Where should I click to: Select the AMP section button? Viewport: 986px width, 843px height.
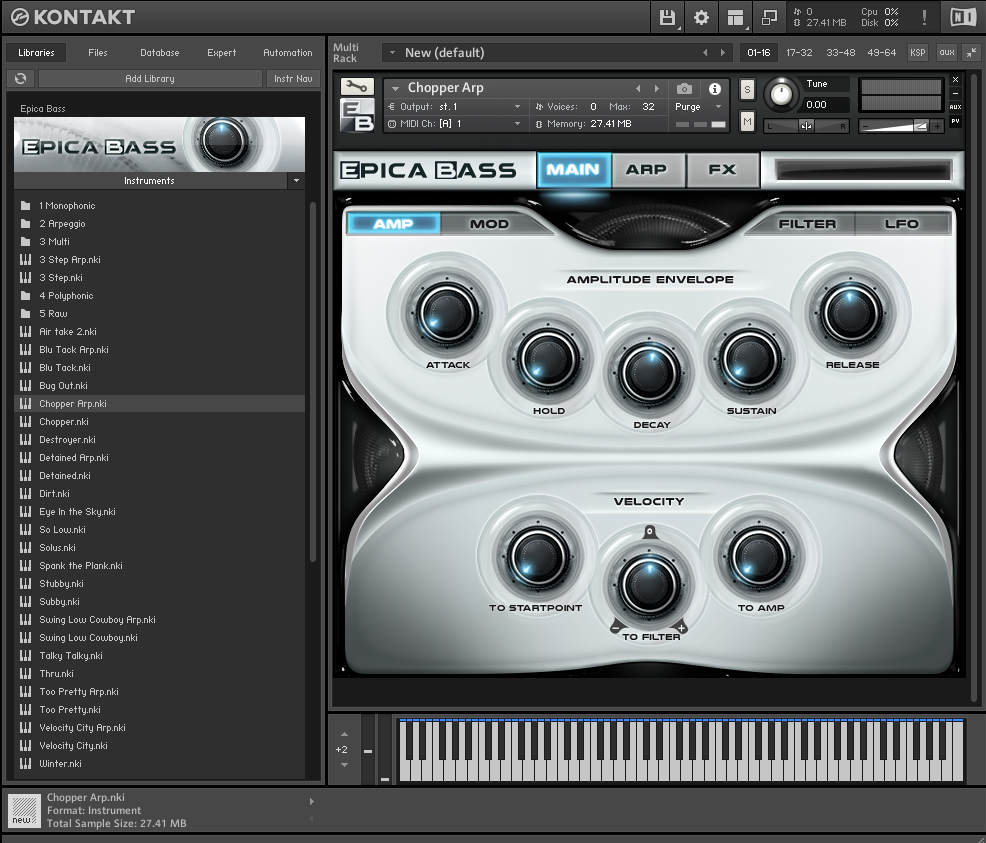[x=394, y=224]
